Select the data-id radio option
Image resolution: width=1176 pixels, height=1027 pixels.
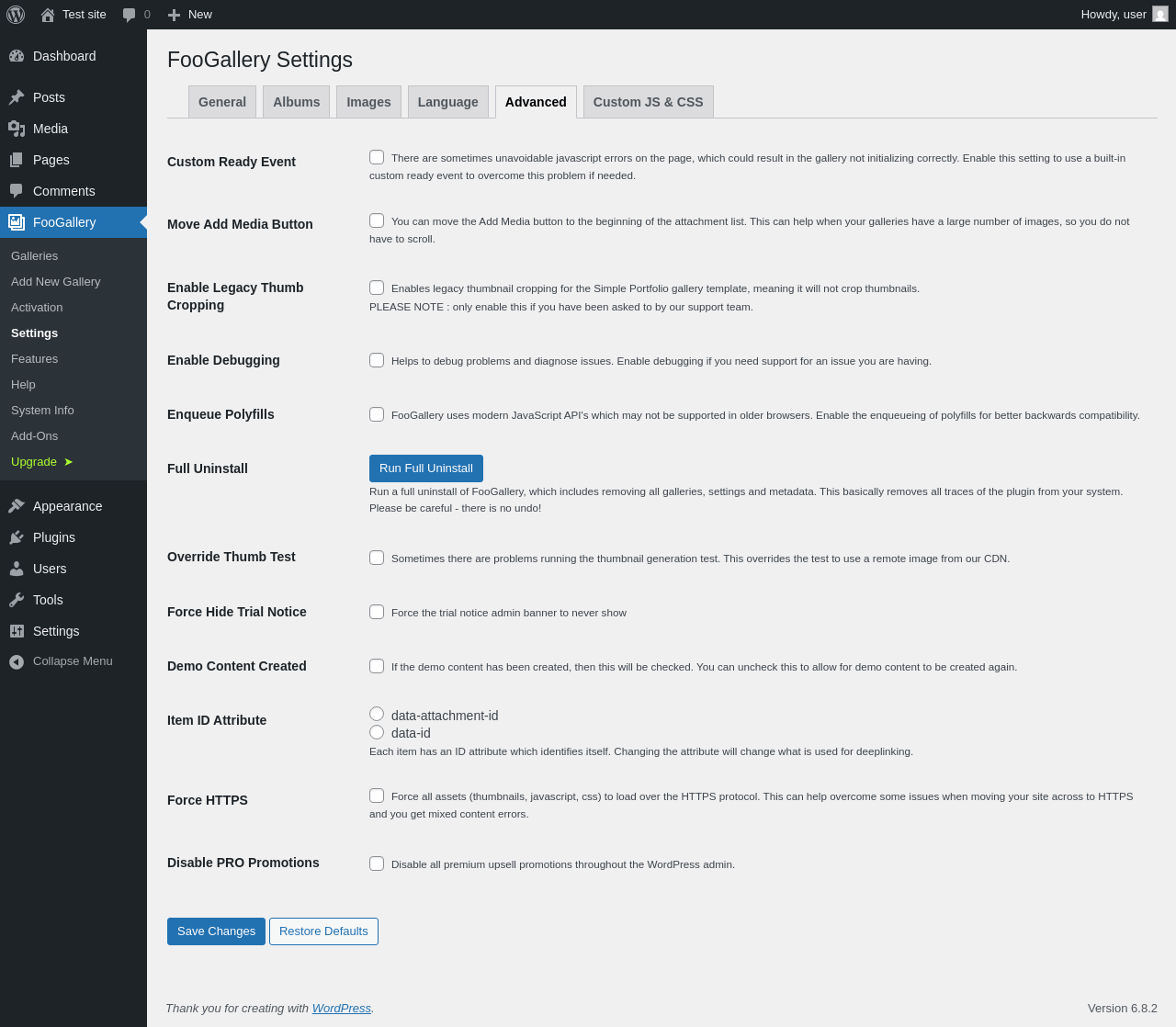[x=377, y=732]
